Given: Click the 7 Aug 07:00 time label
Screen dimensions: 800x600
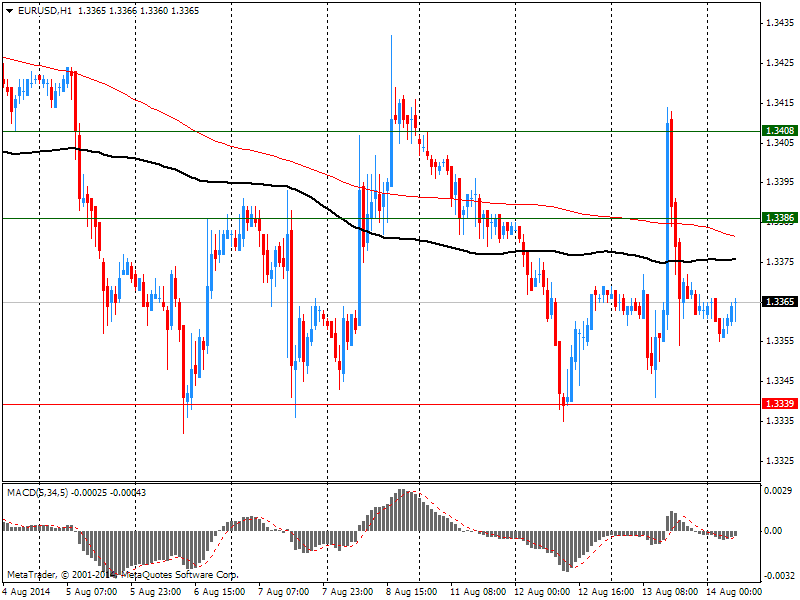Looking at the screenshot, I should click(x=284, y=592).
